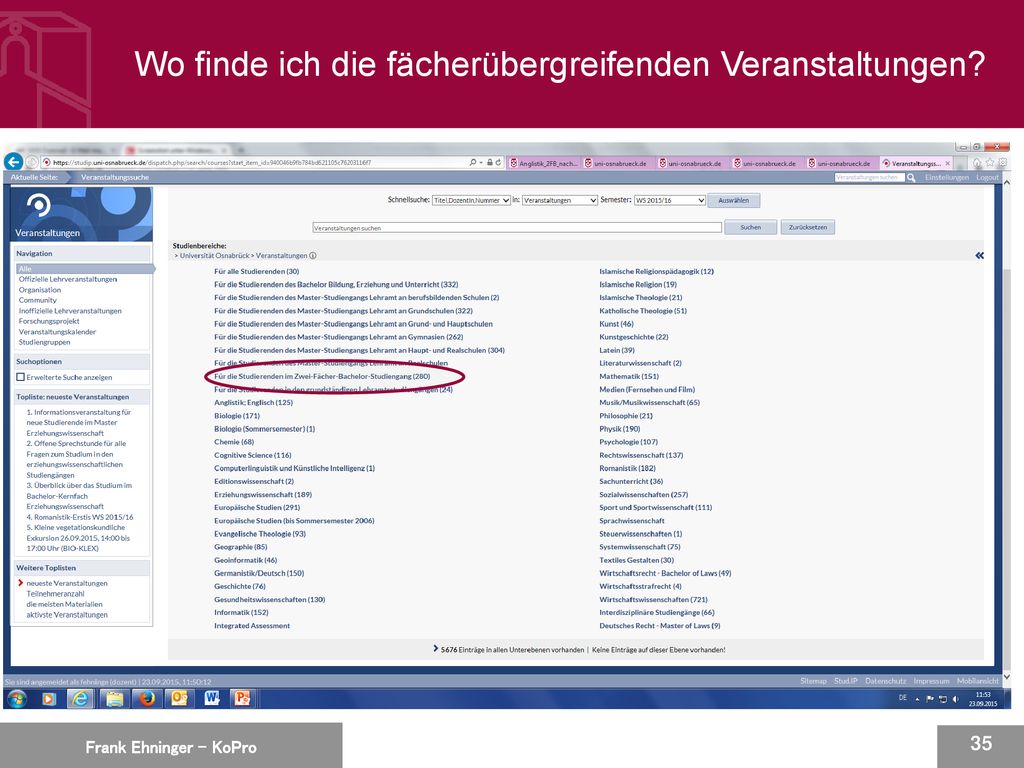This screenshot has height=768, width=1024.
Task: Open the 'in: Veranstaltungen' dropdown
Action: (560, 200)
